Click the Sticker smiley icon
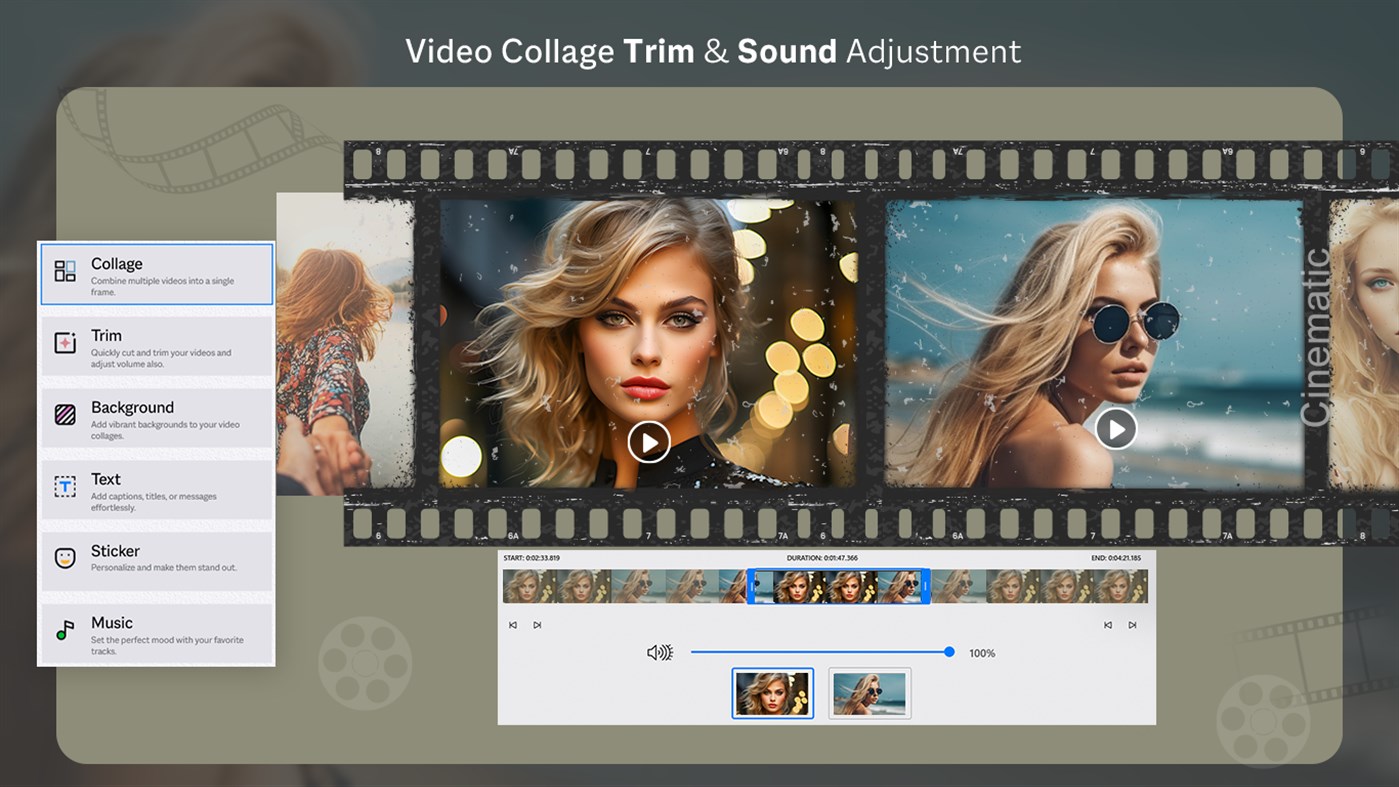Viewport: 1399px width, 787px height. [66, 559]
